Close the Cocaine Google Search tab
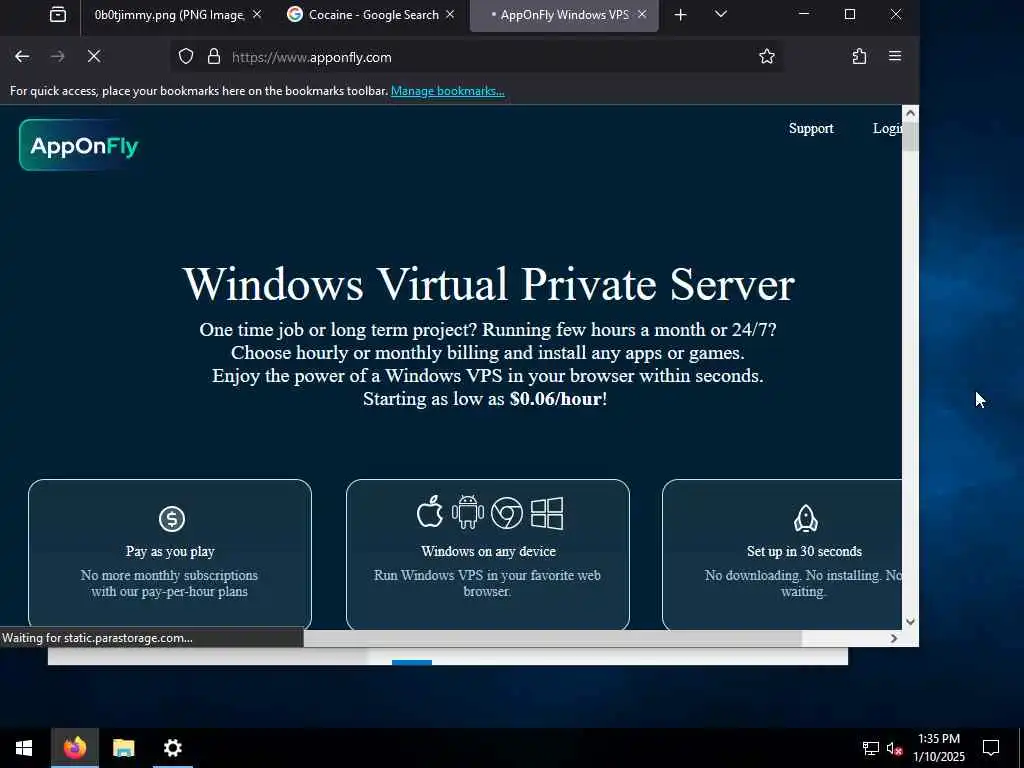Viewport: 1024px width, 768px height. click(x=450, y=14)
